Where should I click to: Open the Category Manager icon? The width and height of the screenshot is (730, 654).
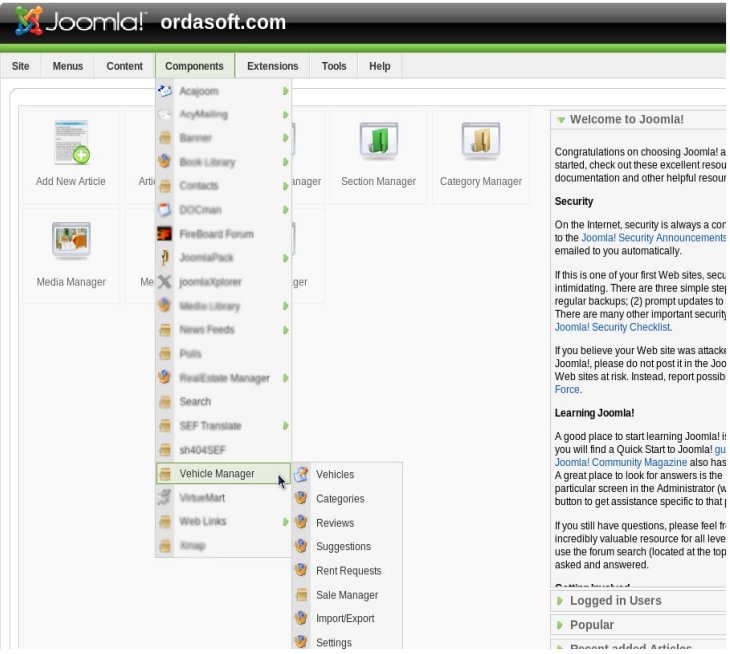[481, 140]
